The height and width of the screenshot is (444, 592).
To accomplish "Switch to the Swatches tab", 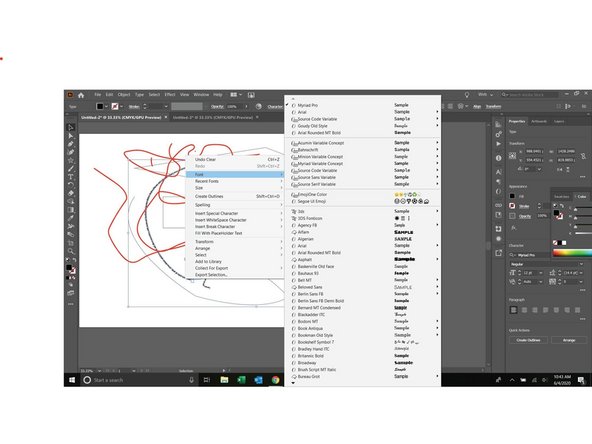I will click(561, 197).
